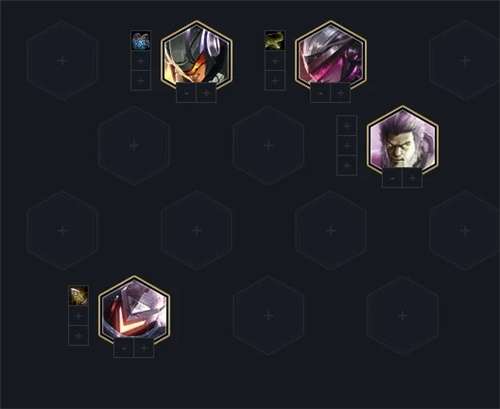The height and width of the screenshot is (409, 500).
Task: Select the purple-haired champion portrait
Action: tap(403, 140)
